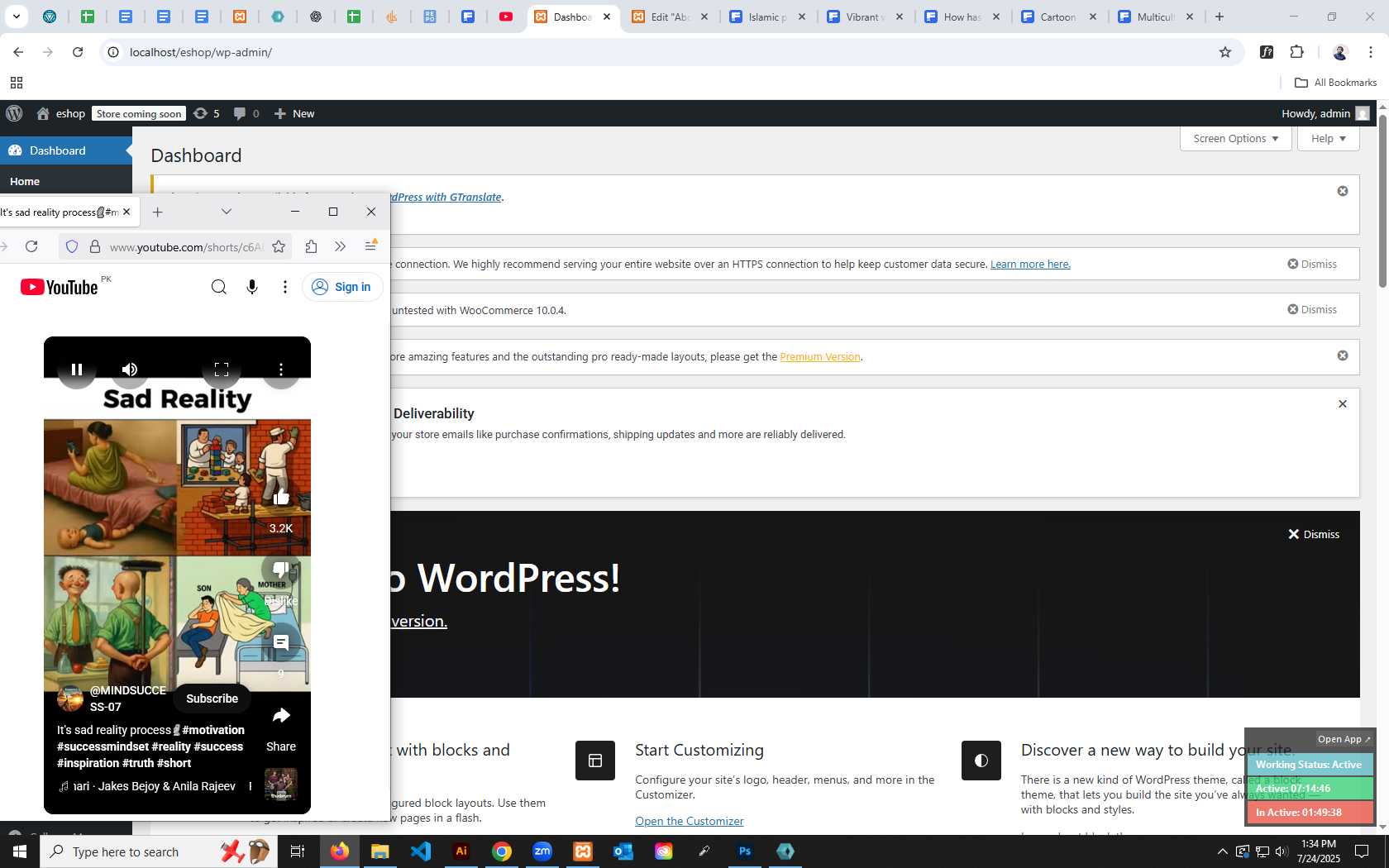Open Howdy, admin account menu
The height and width of the screenshot is (868, 1389).
click(x=1325, y=113)
